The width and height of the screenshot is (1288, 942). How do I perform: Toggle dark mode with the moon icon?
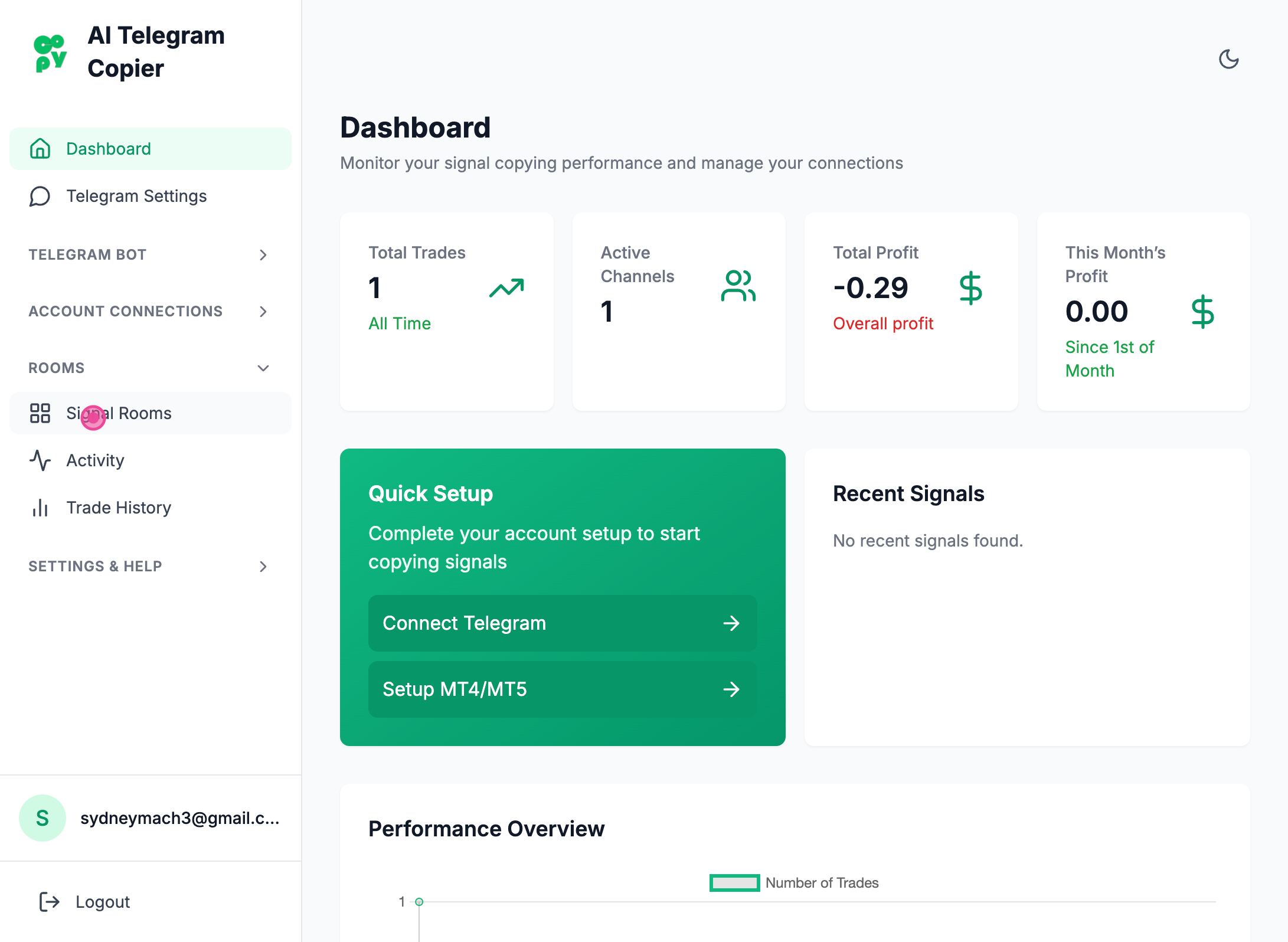(x=1228, y=59)
